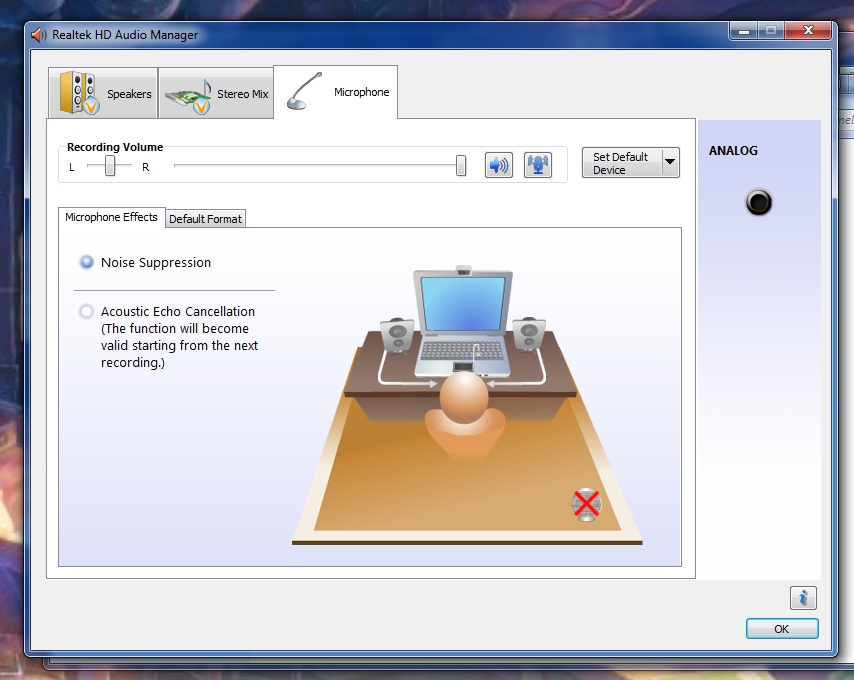Click the crossed-out fan noise icon
The image size is (854, 680).
click(586, 505)
